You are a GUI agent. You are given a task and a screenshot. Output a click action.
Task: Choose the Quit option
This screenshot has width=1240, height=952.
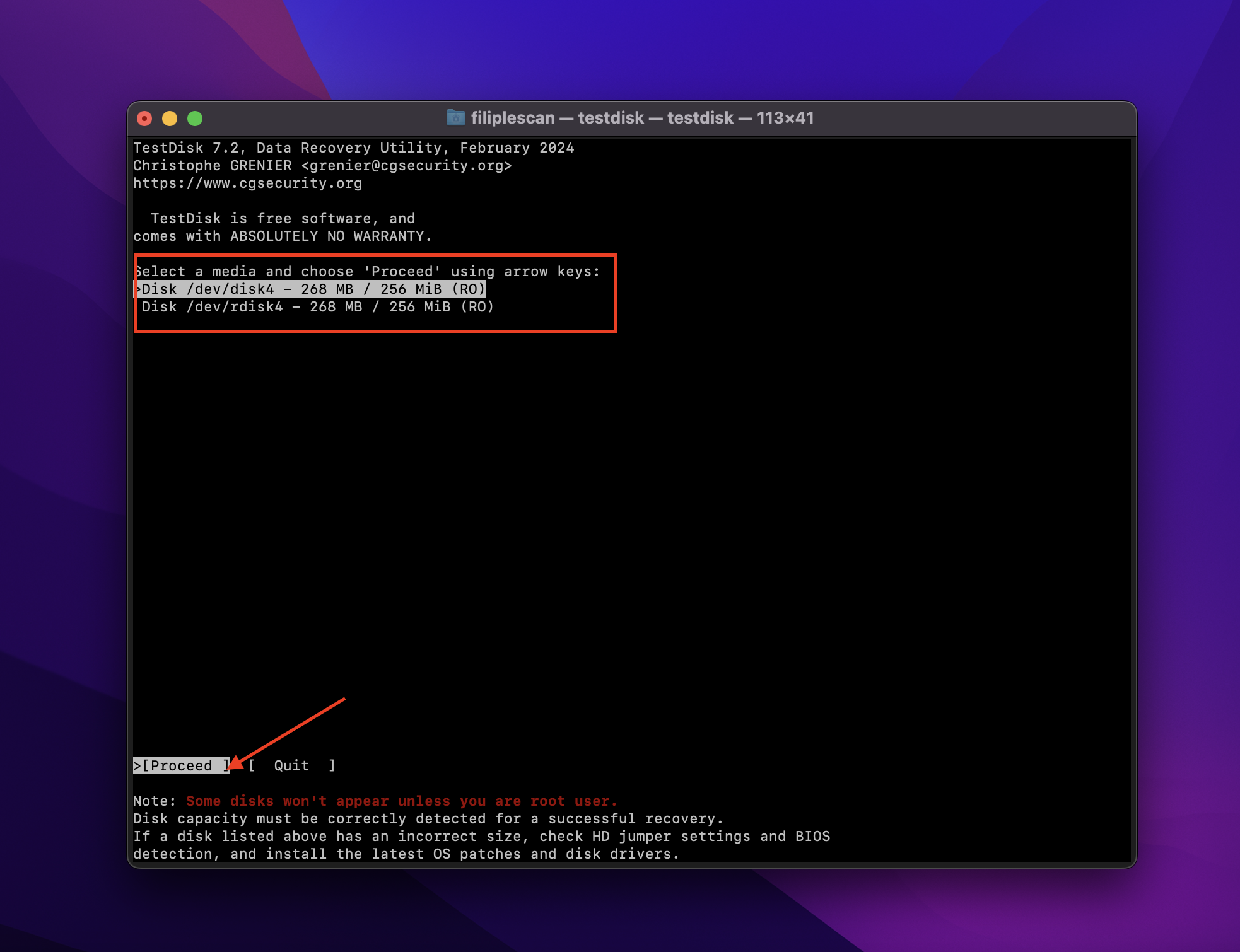(292, 765)
